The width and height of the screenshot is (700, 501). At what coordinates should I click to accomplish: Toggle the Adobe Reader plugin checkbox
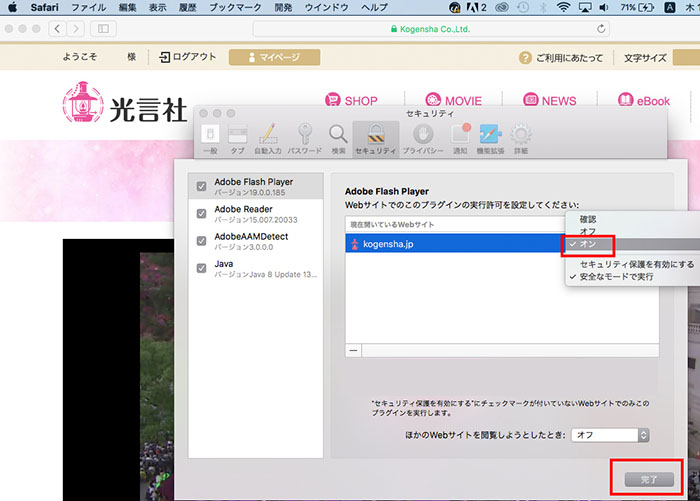pyautogui.click(x=201, y=214)
